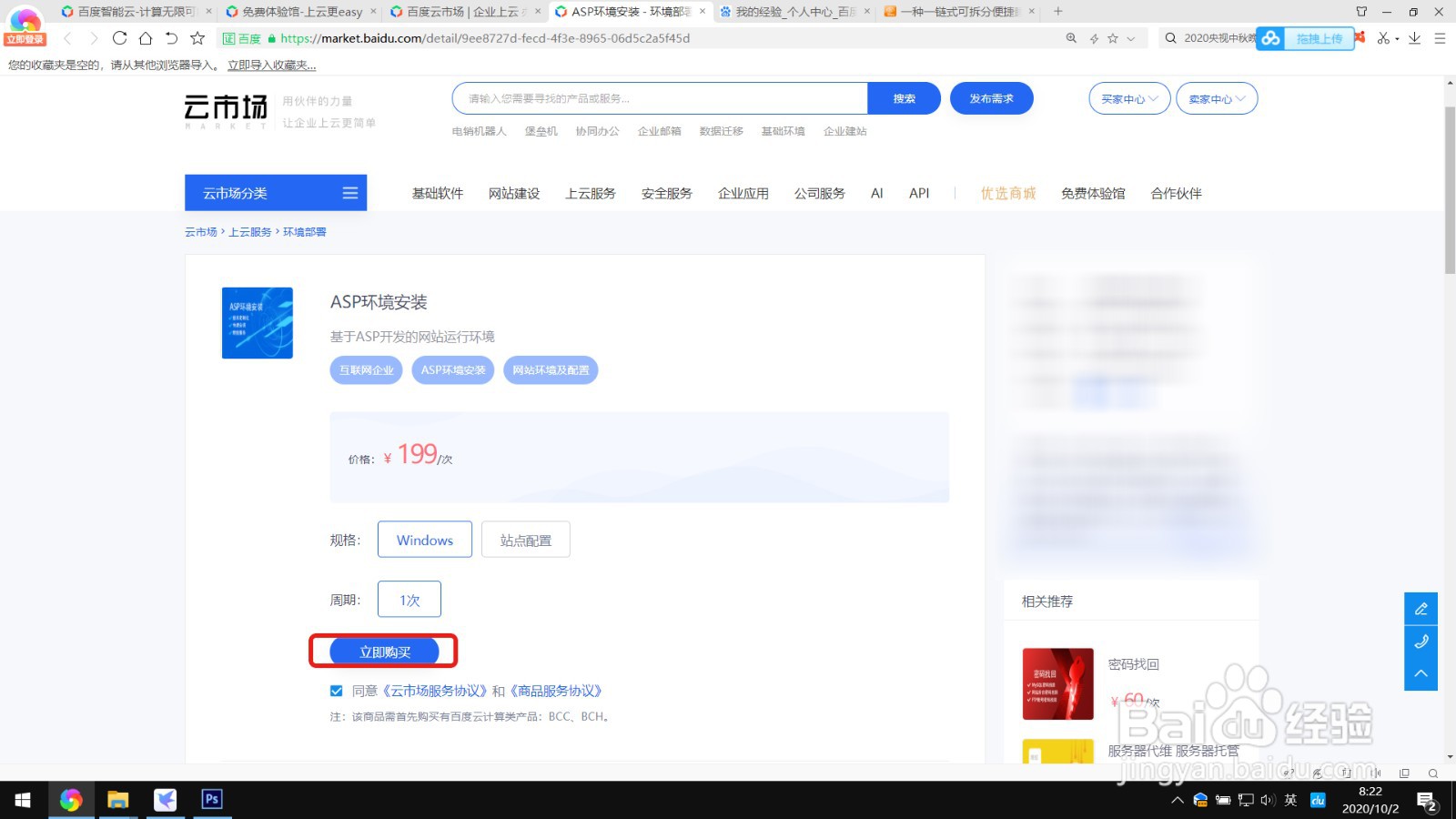Select the Windows specification option
This screenshot has height=819, width=1456.
coord(425,540)
